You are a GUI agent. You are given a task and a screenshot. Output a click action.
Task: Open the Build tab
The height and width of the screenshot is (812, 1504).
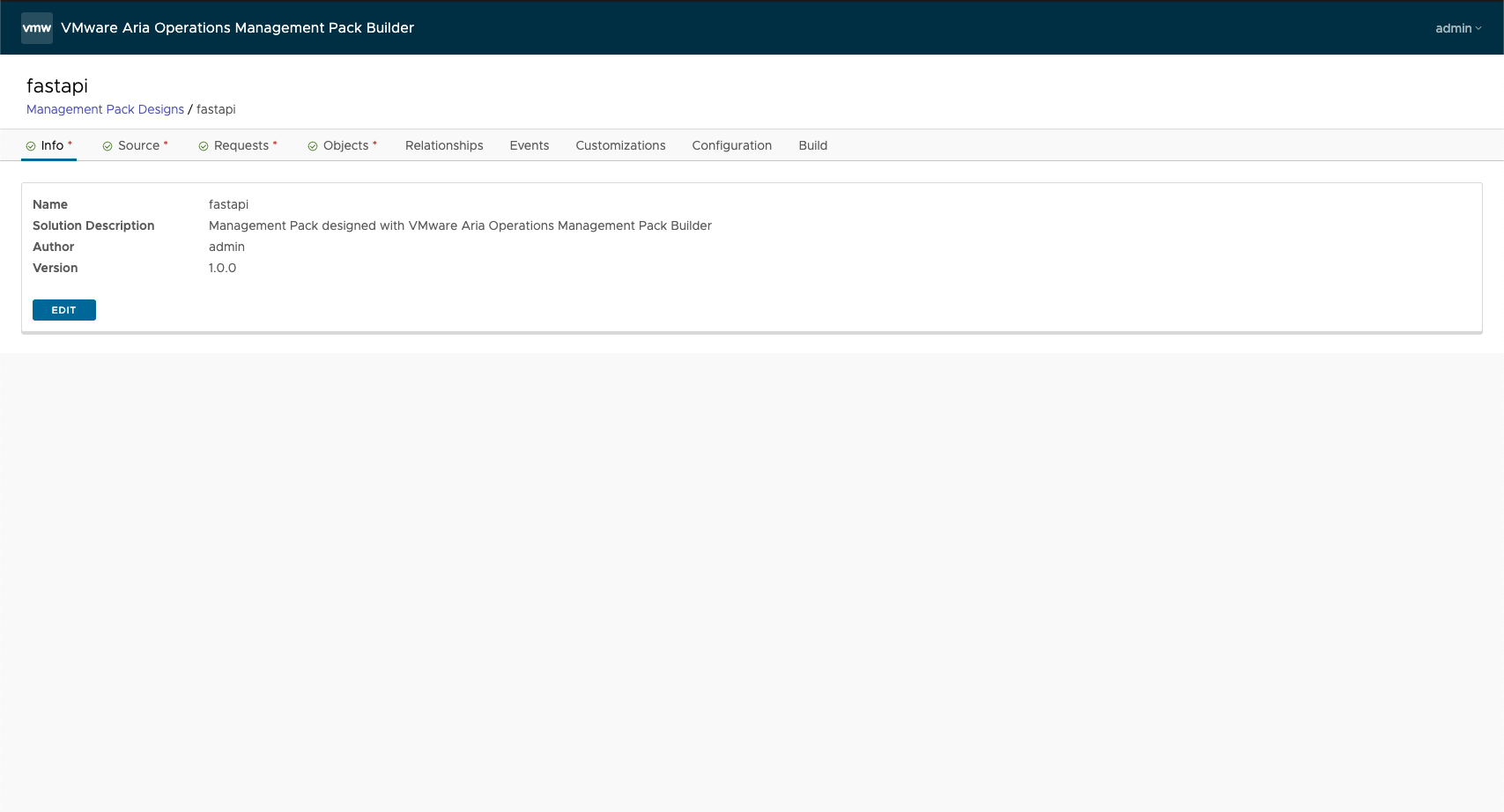[812, 145]
